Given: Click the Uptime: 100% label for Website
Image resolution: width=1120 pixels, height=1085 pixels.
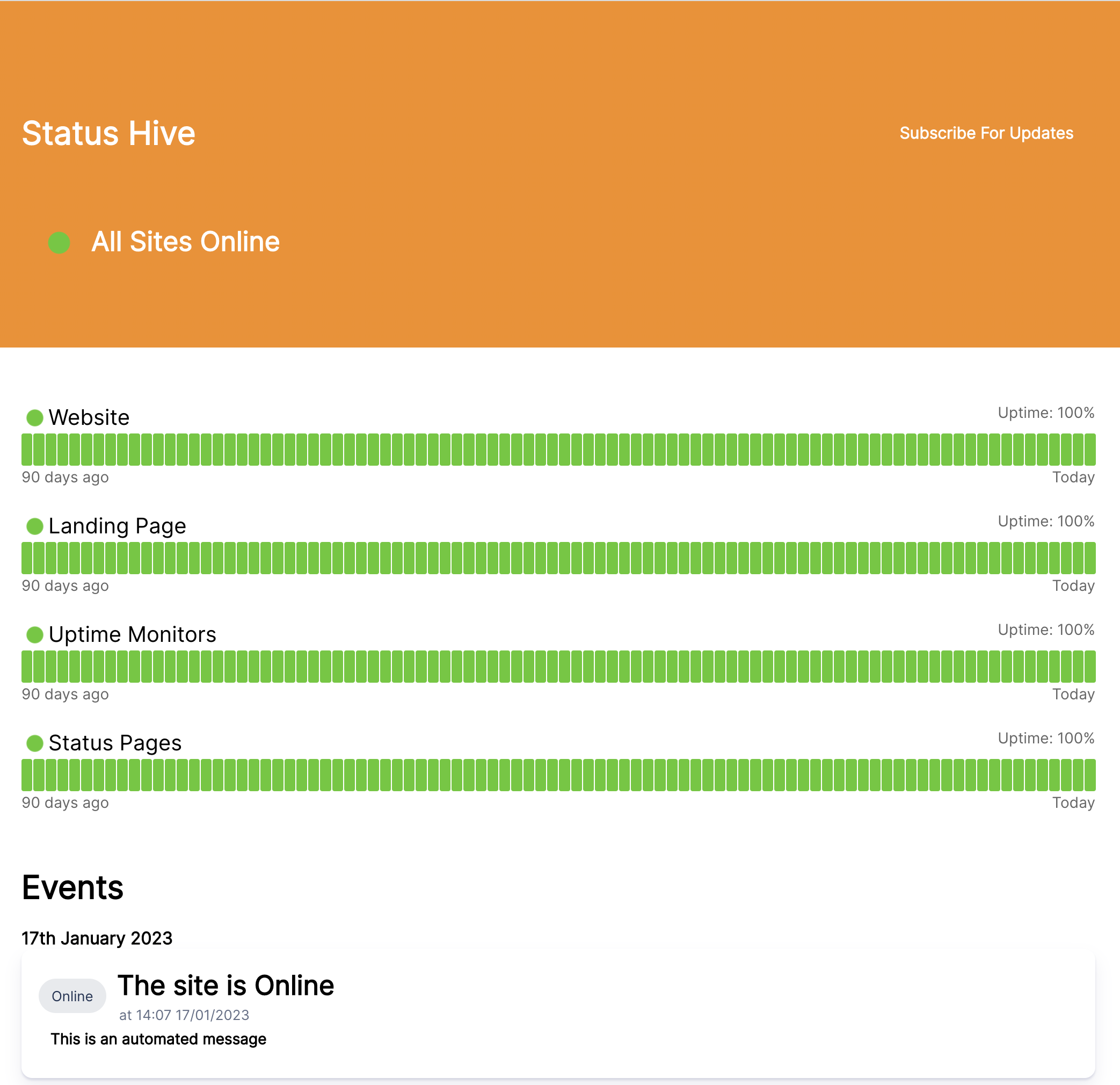Looking at the screenshot, I should 1046,413.
